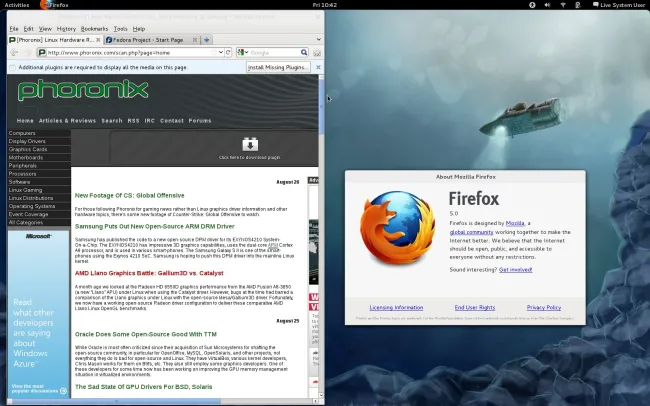Click the End User Rights link
The image size is (650, 406).
click(x=475, y=307)
